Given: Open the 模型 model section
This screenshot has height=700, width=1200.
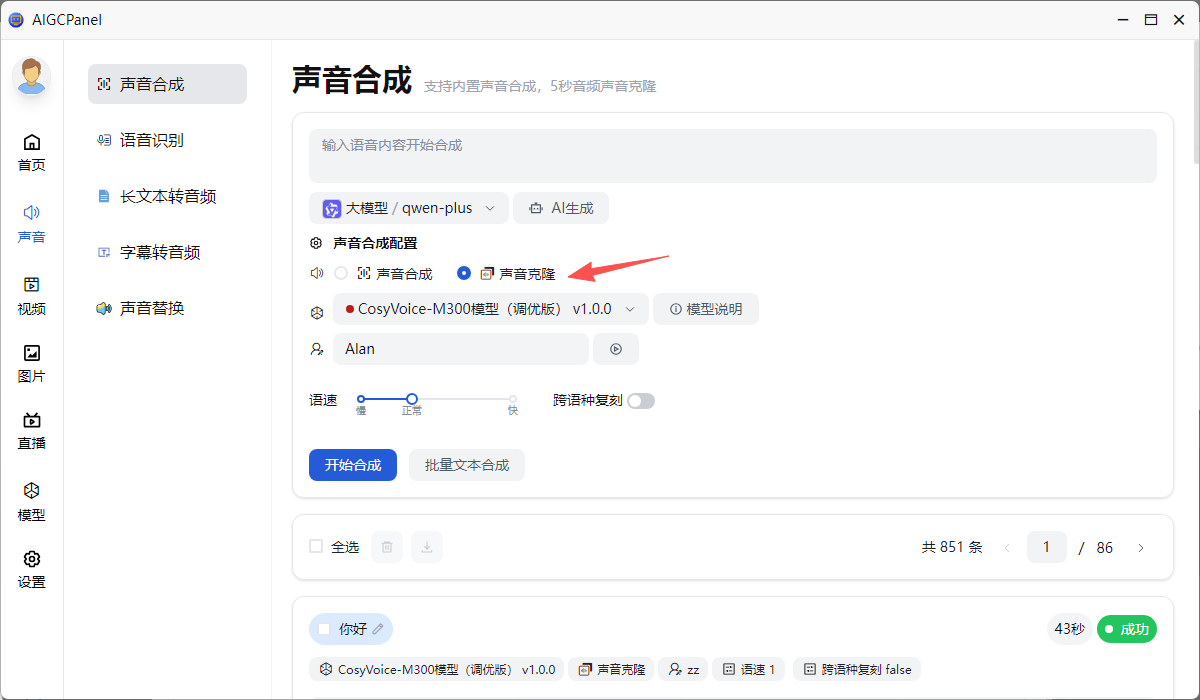Looking at the screenshot, I should click(32, 502).
